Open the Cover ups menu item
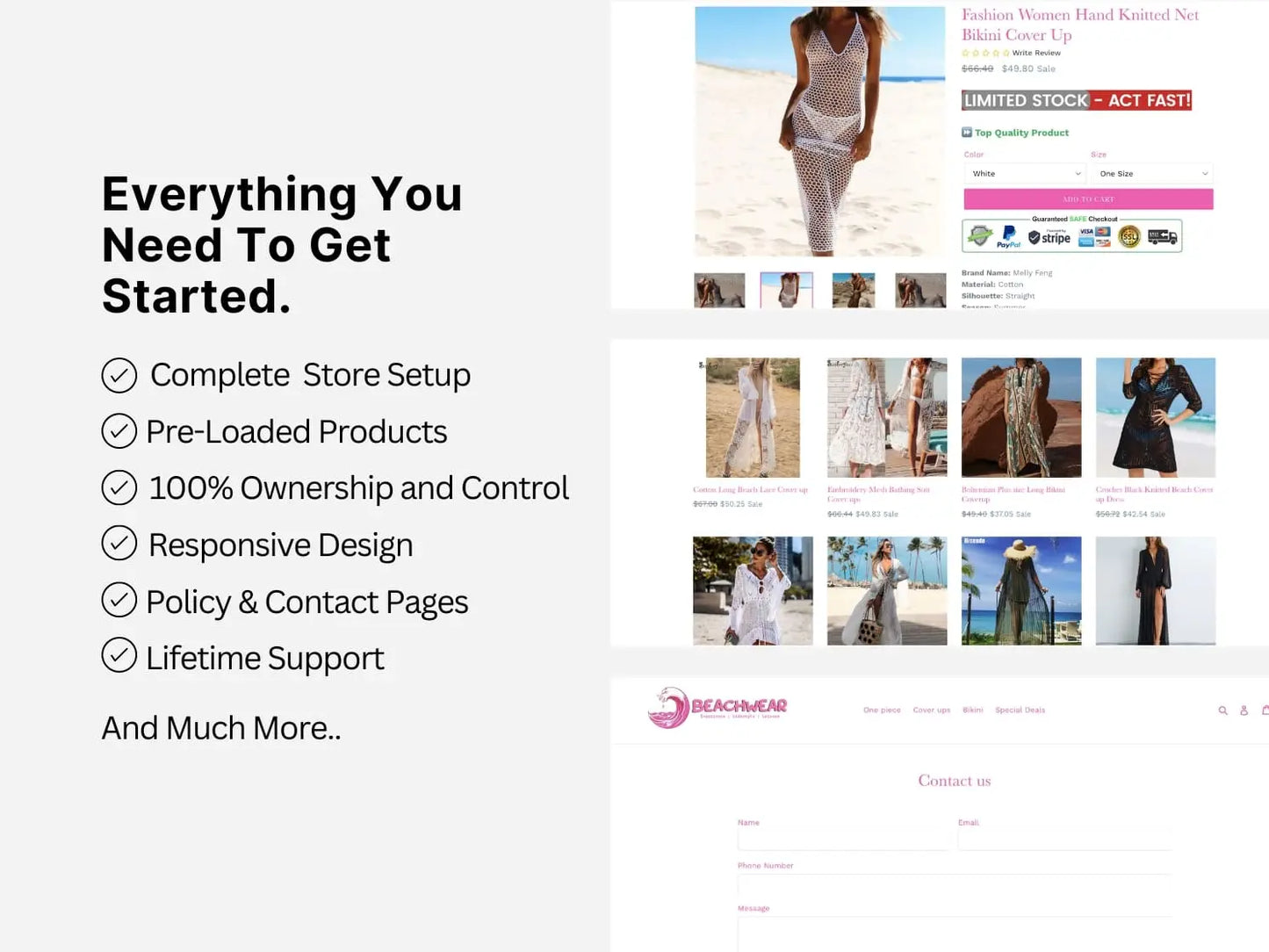Viewport: 1269px width, 952px height. pos(932,710)
